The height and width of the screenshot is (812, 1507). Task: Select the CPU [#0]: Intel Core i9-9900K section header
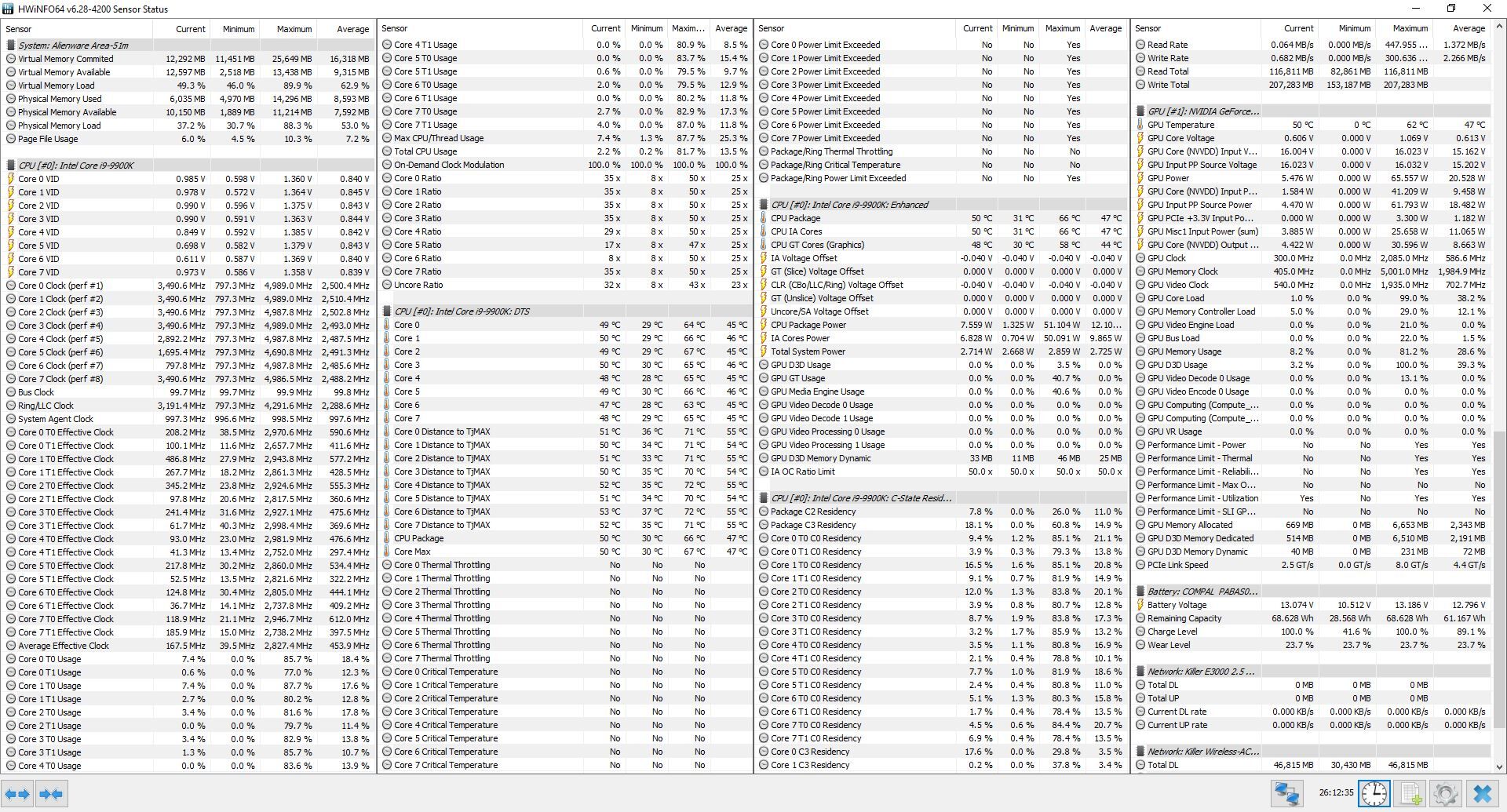188,166
